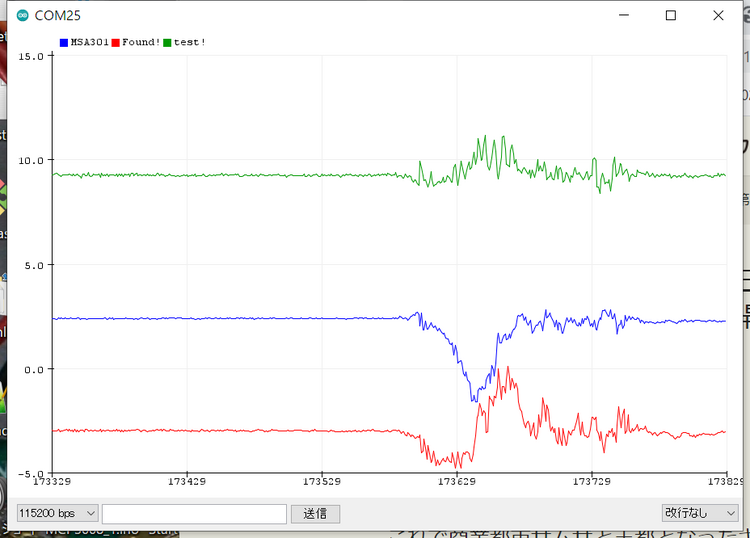Click the Arduino logo in title bar
This screenshot has width=750, height=538.
click(22, 15)
